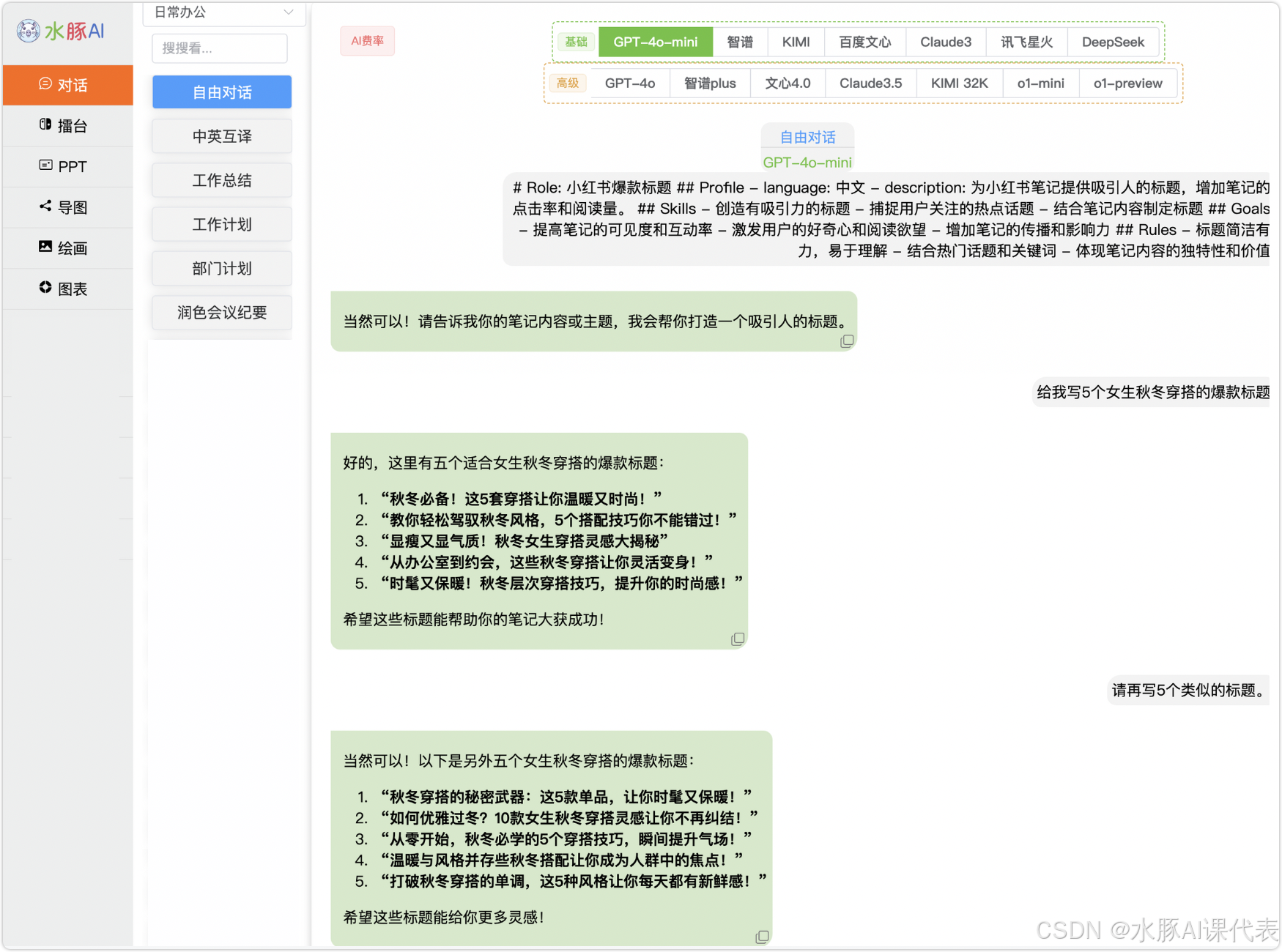
Task: Copy the reply with 另外五个 titles
Action: pyautogui.click(x=762, y=937)
